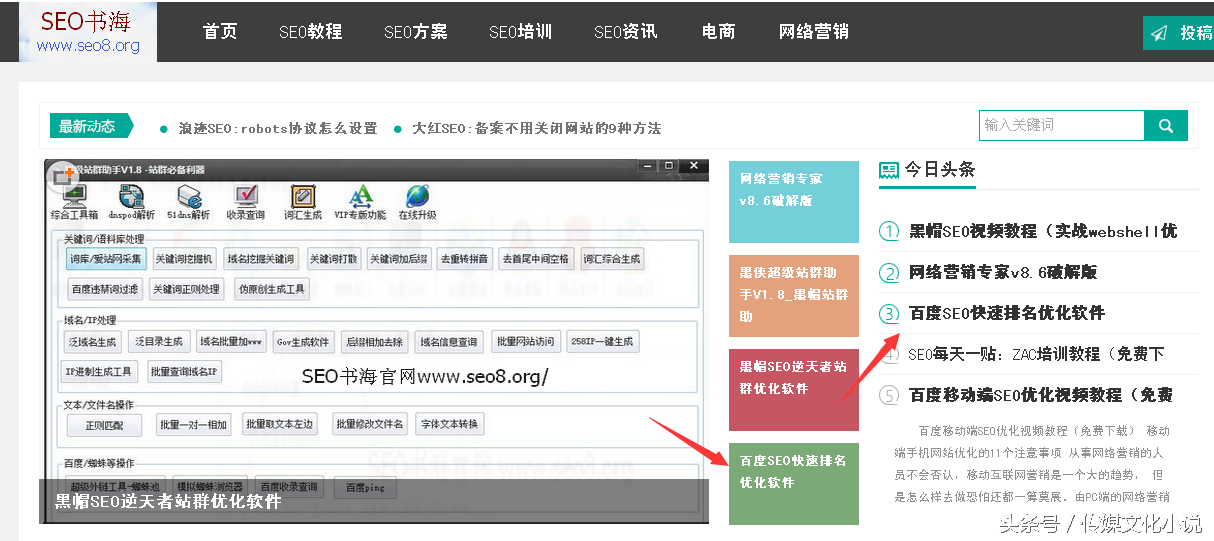The height and width of the screenshot is (541, 1214).
Task: Open headline 黑帽SEO视频教程(实战webshell
Action: [x=1043, y=231]
